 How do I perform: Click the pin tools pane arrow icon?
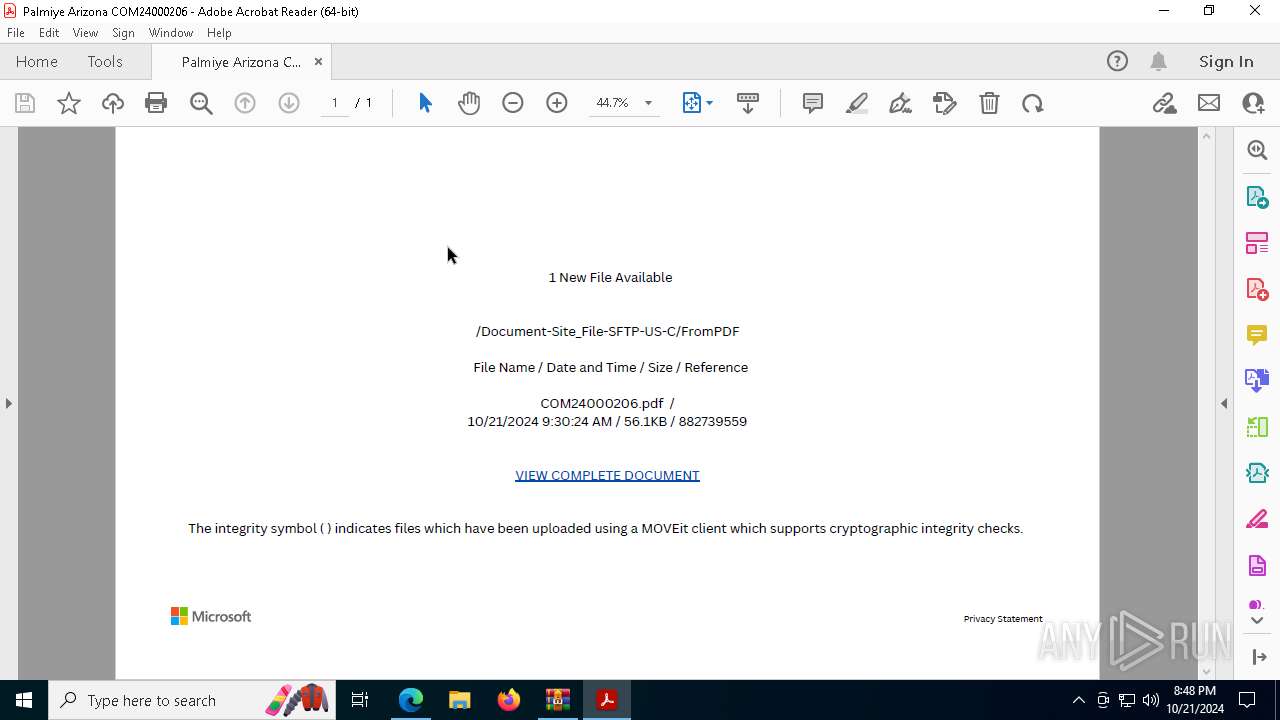point(1257,656)
